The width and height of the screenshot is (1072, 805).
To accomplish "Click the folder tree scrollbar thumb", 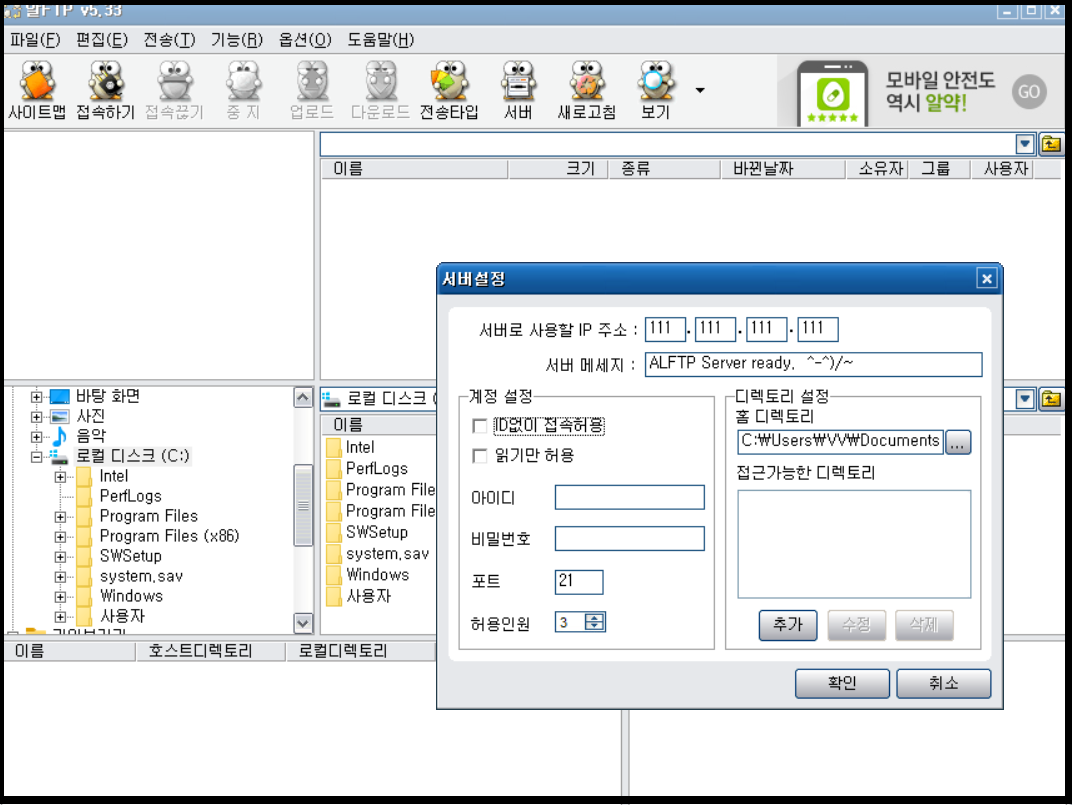I will (x=303, y=505).
